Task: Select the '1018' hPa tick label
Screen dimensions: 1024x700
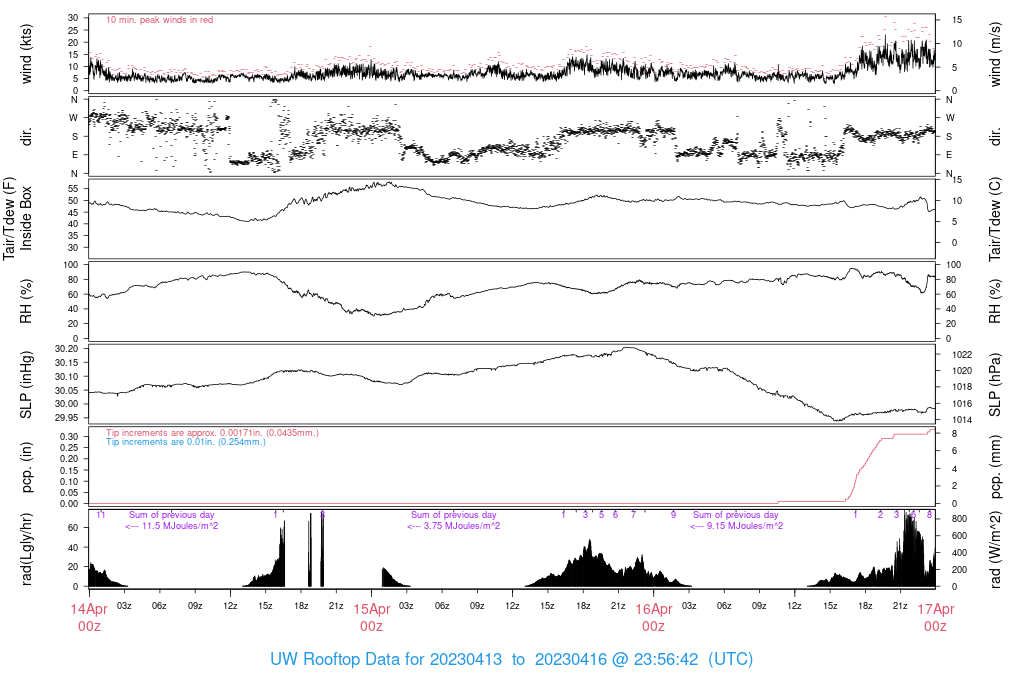Action: (962, 387)
